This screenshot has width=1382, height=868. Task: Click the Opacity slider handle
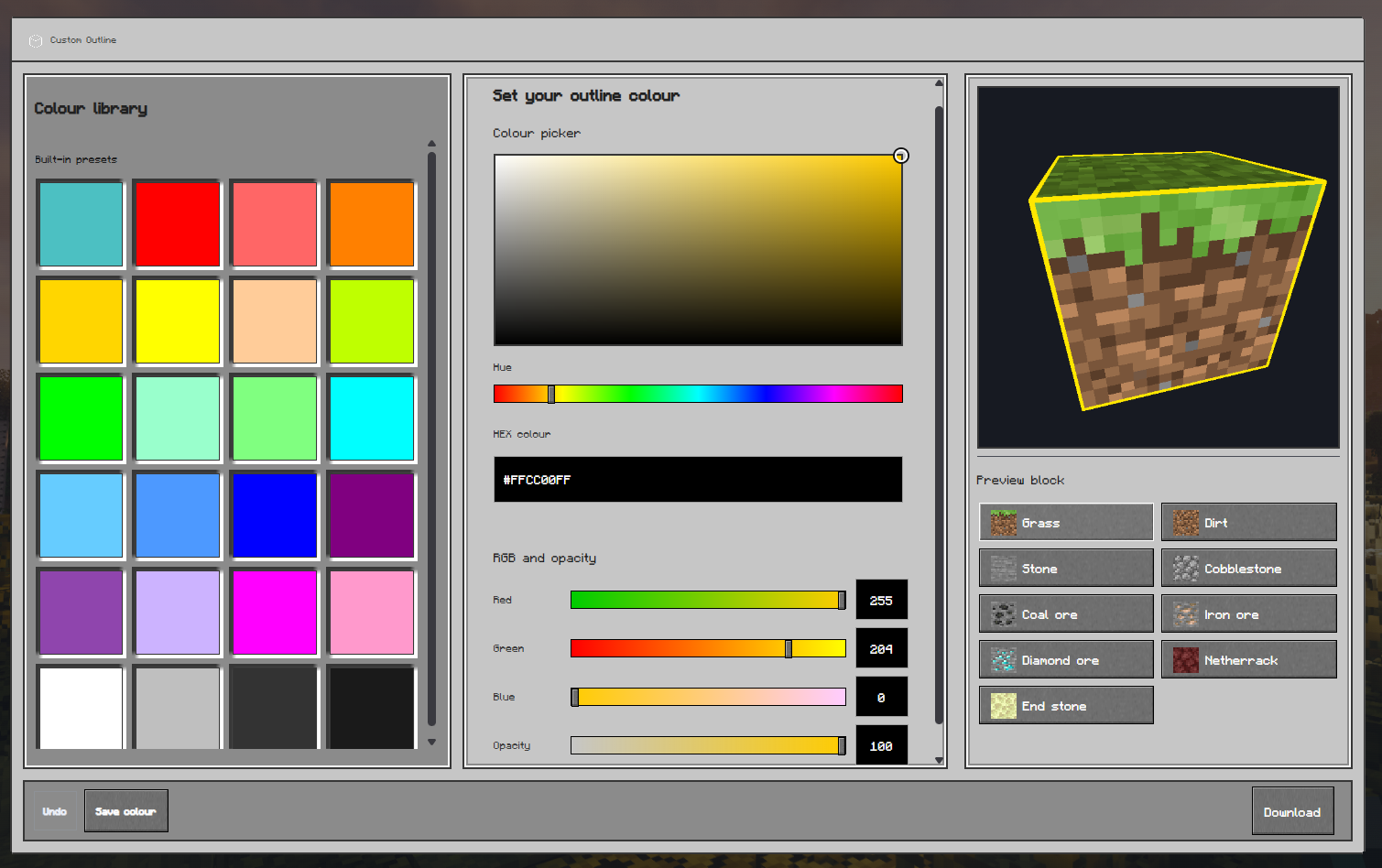point(842,745)
